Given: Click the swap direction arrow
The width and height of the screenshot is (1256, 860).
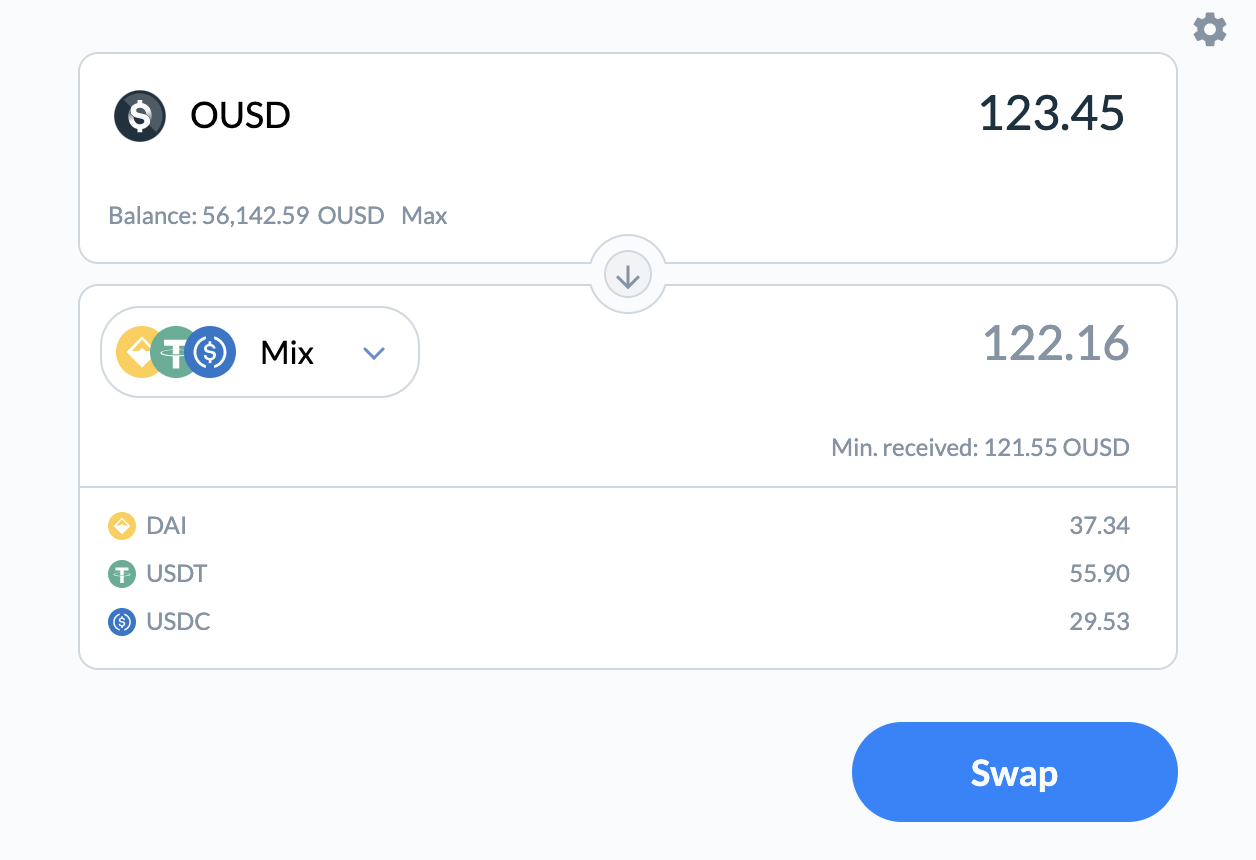Looking at the screenshot, I should (627, 273).
